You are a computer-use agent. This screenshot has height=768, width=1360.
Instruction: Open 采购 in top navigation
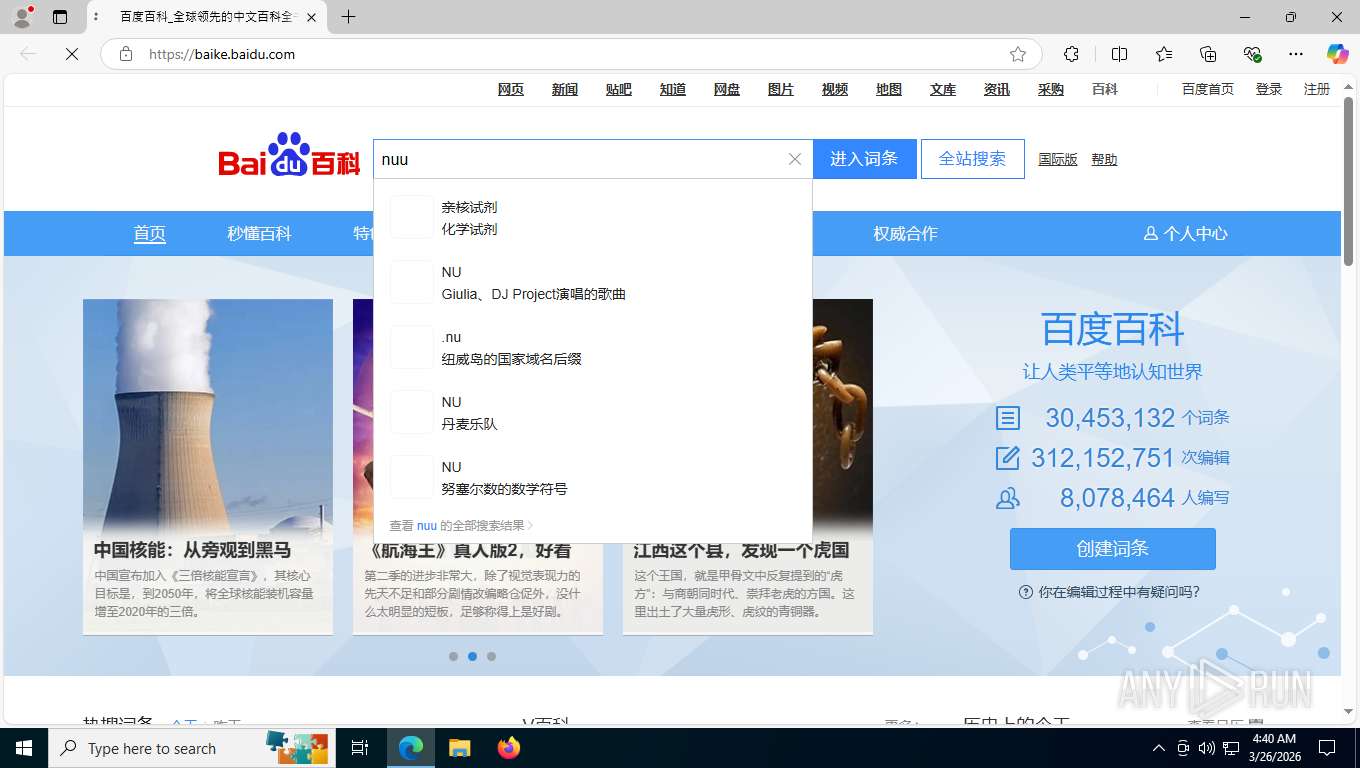(x=1051, y=89)
